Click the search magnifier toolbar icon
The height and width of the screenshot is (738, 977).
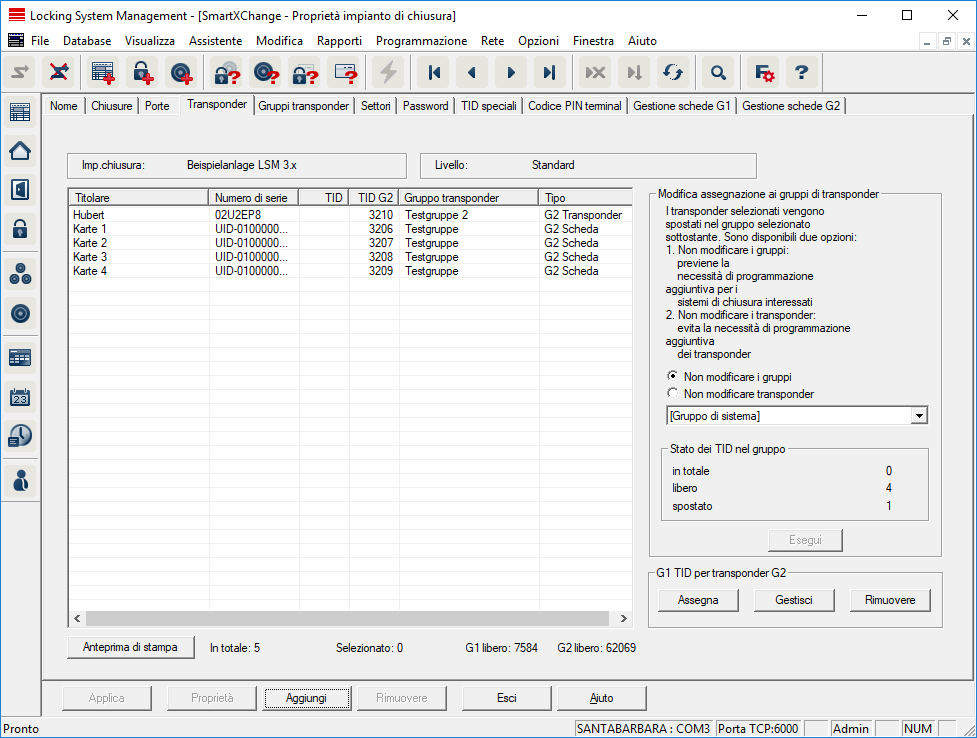(x=717, y=72)
